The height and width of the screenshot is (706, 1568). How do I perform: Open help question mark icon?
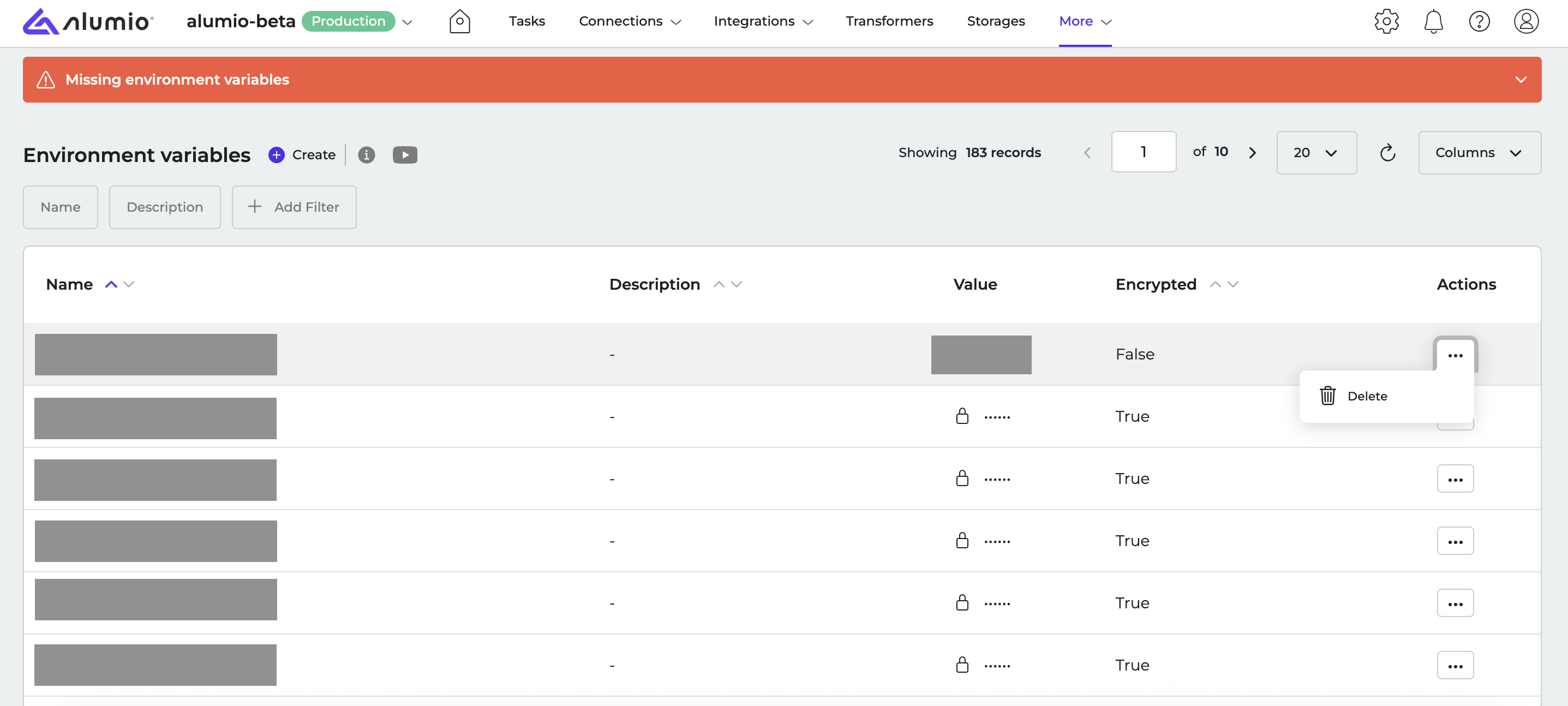(1479, 22)
